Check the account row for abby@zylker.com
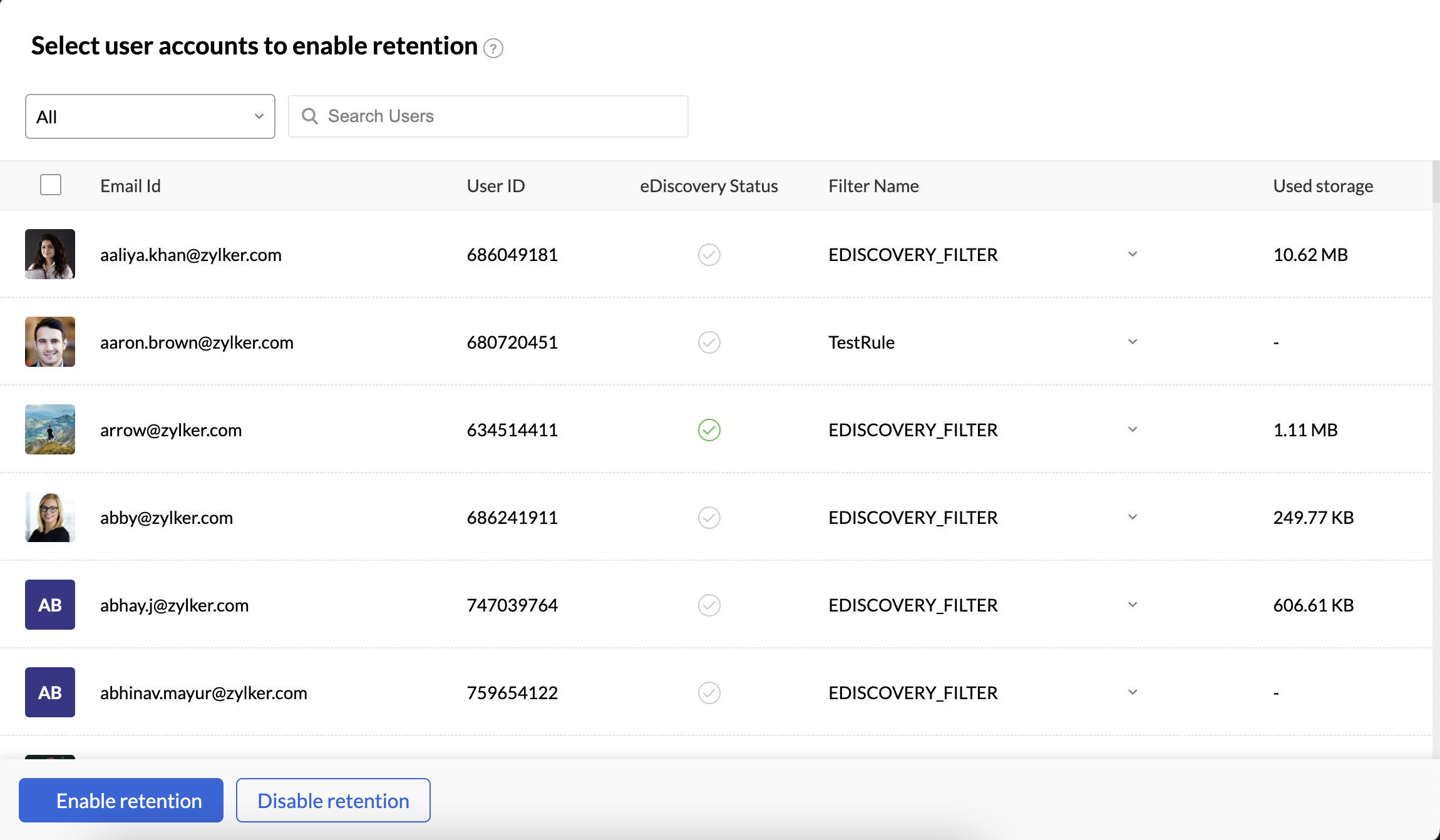Screen dimensions: 1440x840 50,518
